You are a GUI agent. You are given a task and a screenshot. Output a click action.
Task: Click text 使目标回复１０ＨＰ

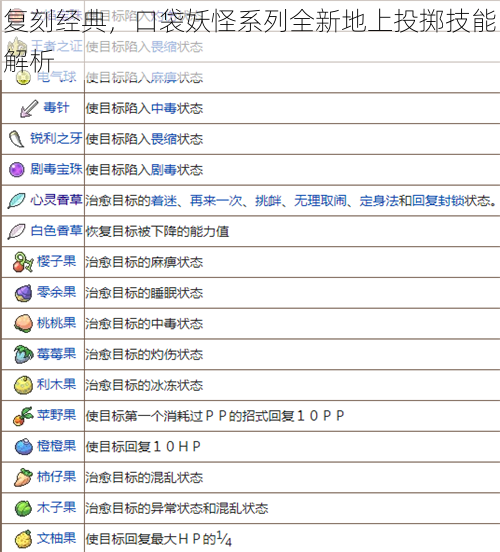(x=143, y=447)
